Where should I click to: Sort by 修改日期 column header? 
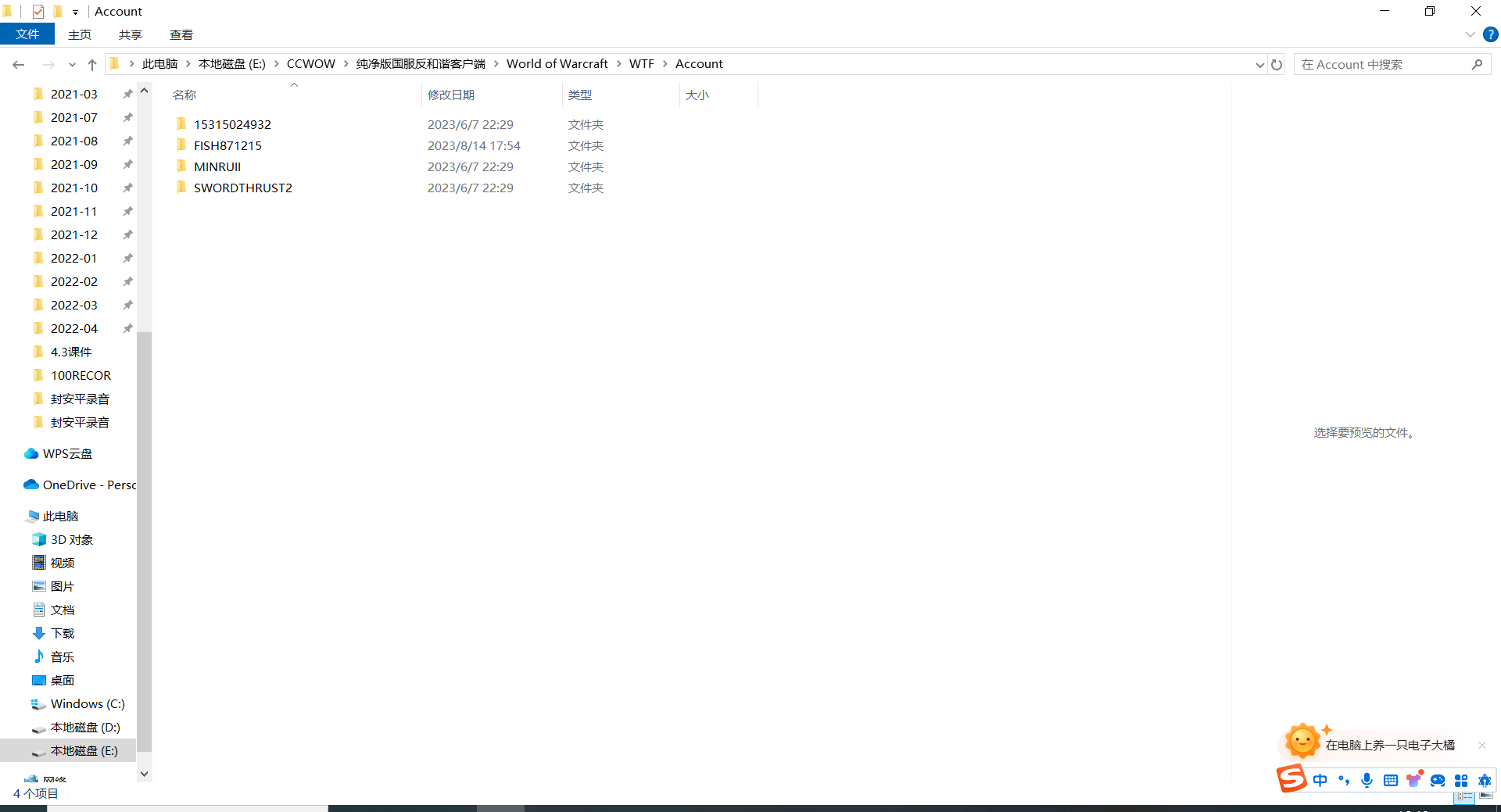point(451,95)
